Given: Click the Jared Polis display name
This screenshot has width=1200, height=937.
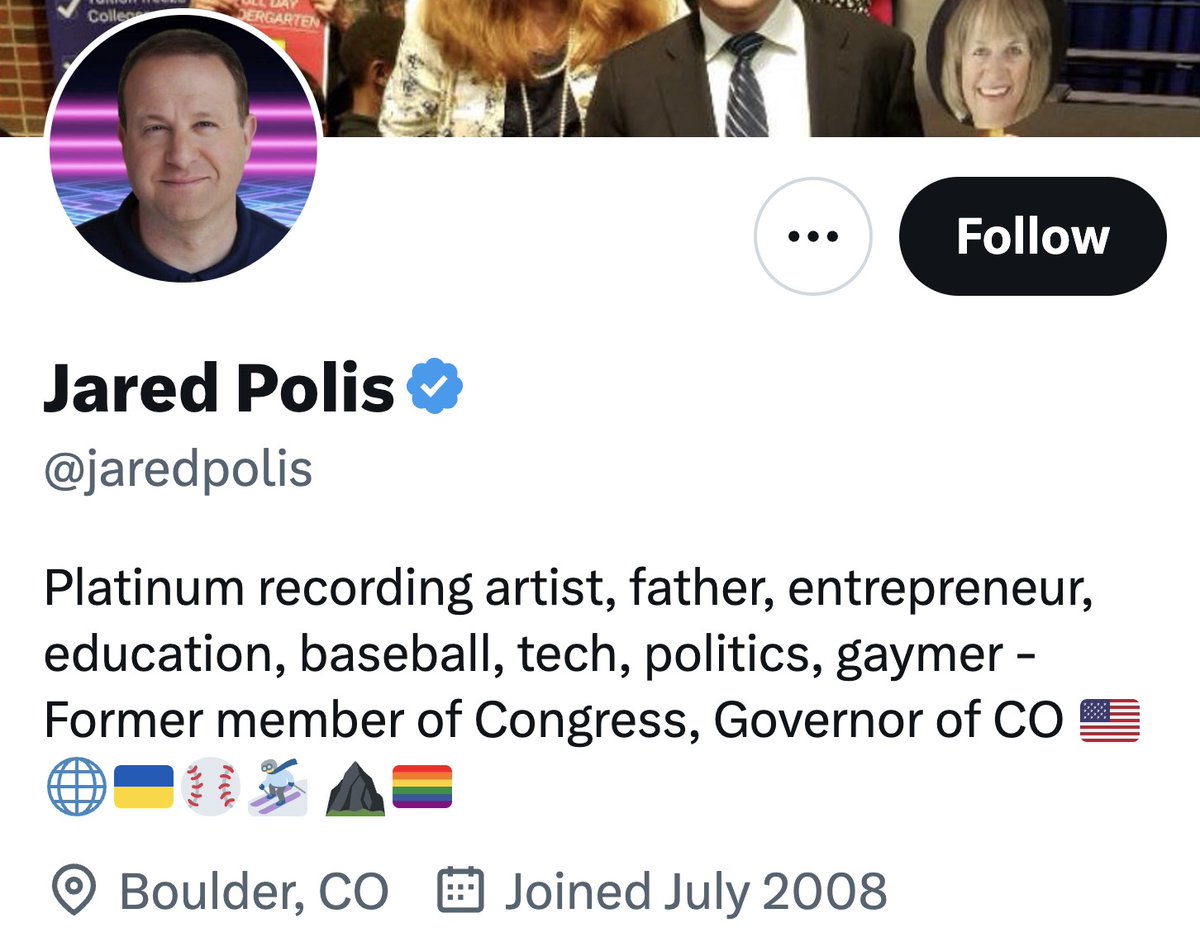Looking at the screenshot, I should (x=219, y=388).
